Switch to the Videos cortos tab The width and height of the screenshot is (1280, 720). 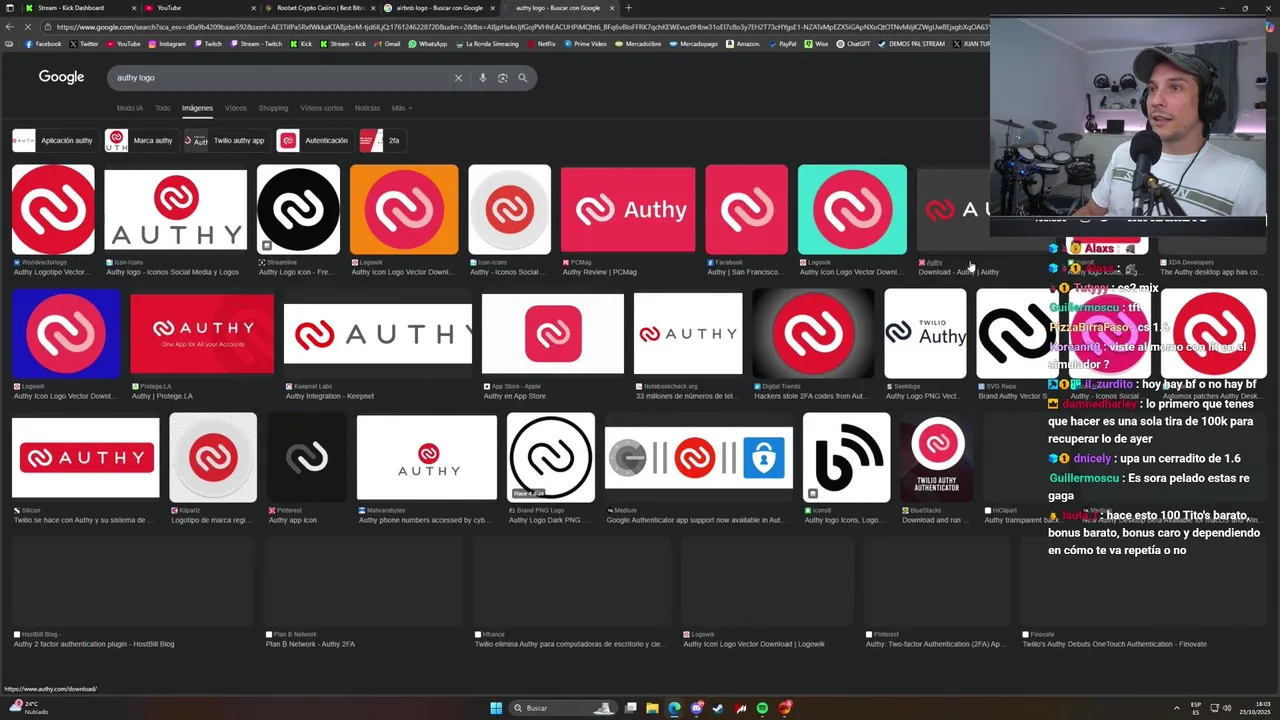coord(321,108)
